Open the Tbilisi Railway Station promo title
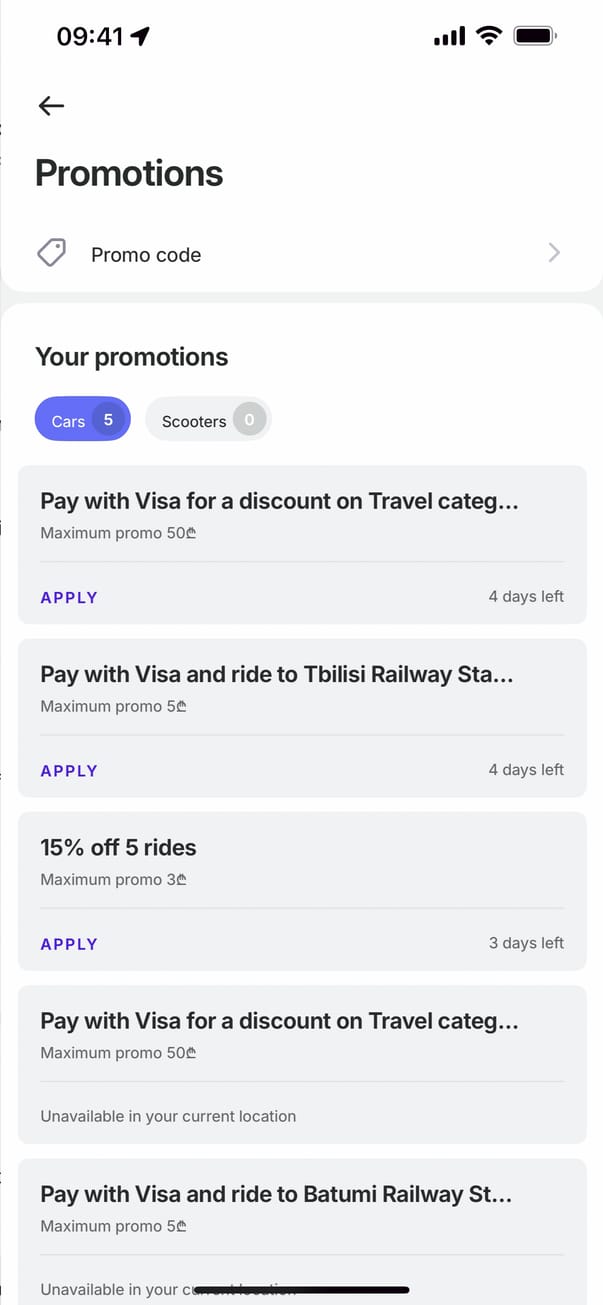 coord(277,675)
